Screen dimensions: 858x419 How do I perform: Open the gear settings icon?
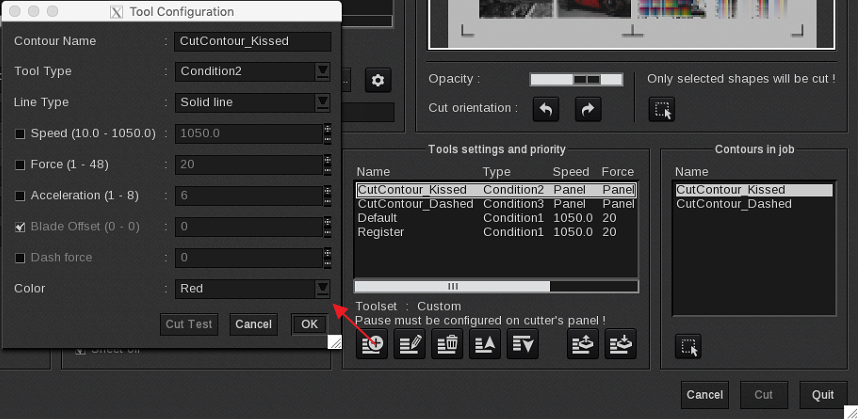(377, 81)
